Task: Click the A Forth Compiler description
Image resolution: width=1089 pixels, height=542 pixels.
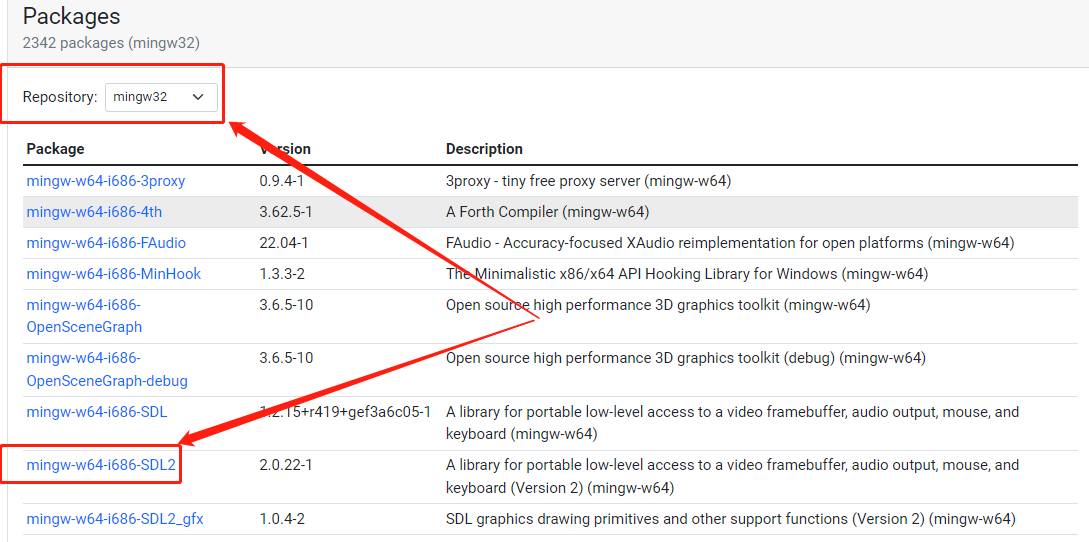Action: coord(547,212)
